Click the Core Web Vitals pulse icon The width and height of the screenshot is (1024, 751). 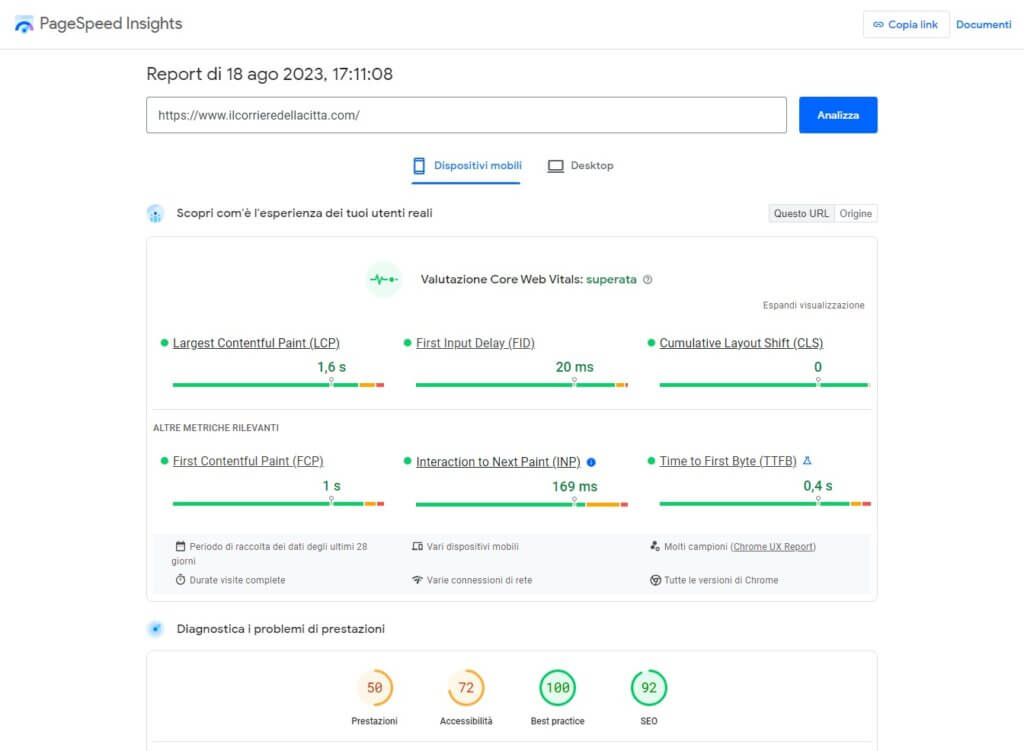383,280
